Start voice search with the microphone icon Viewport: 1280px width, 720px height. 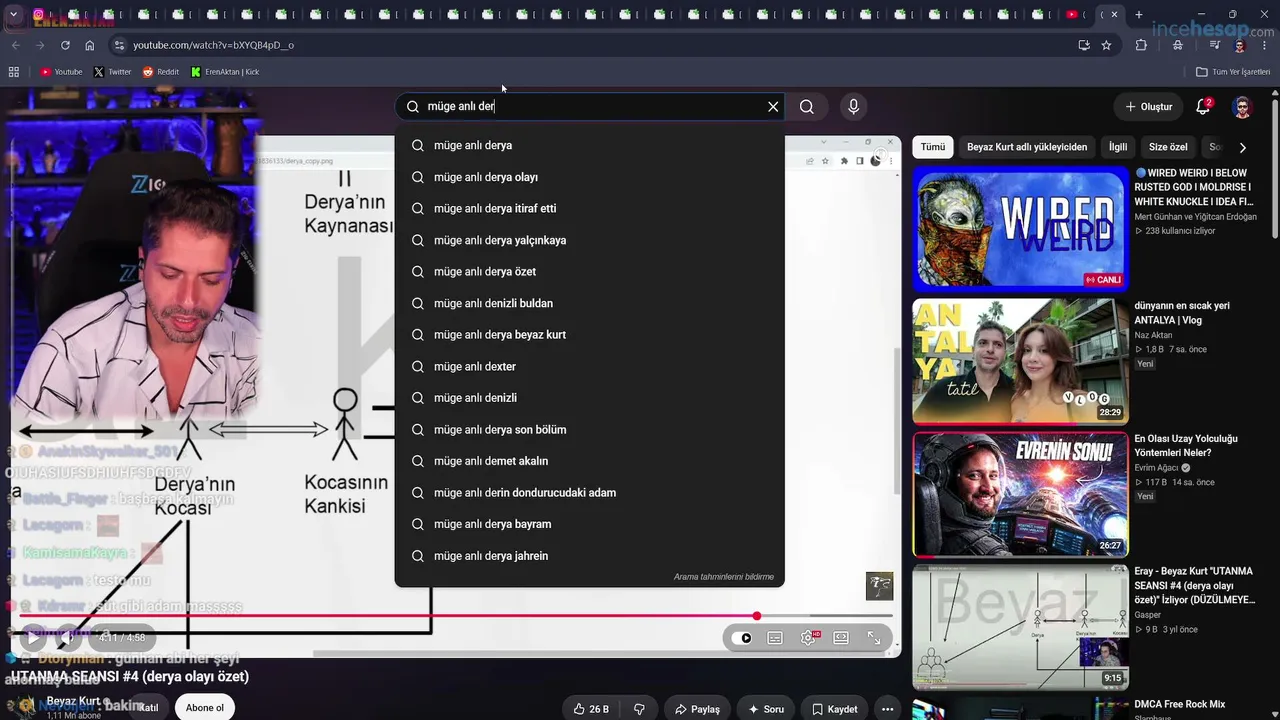[853, 107]
